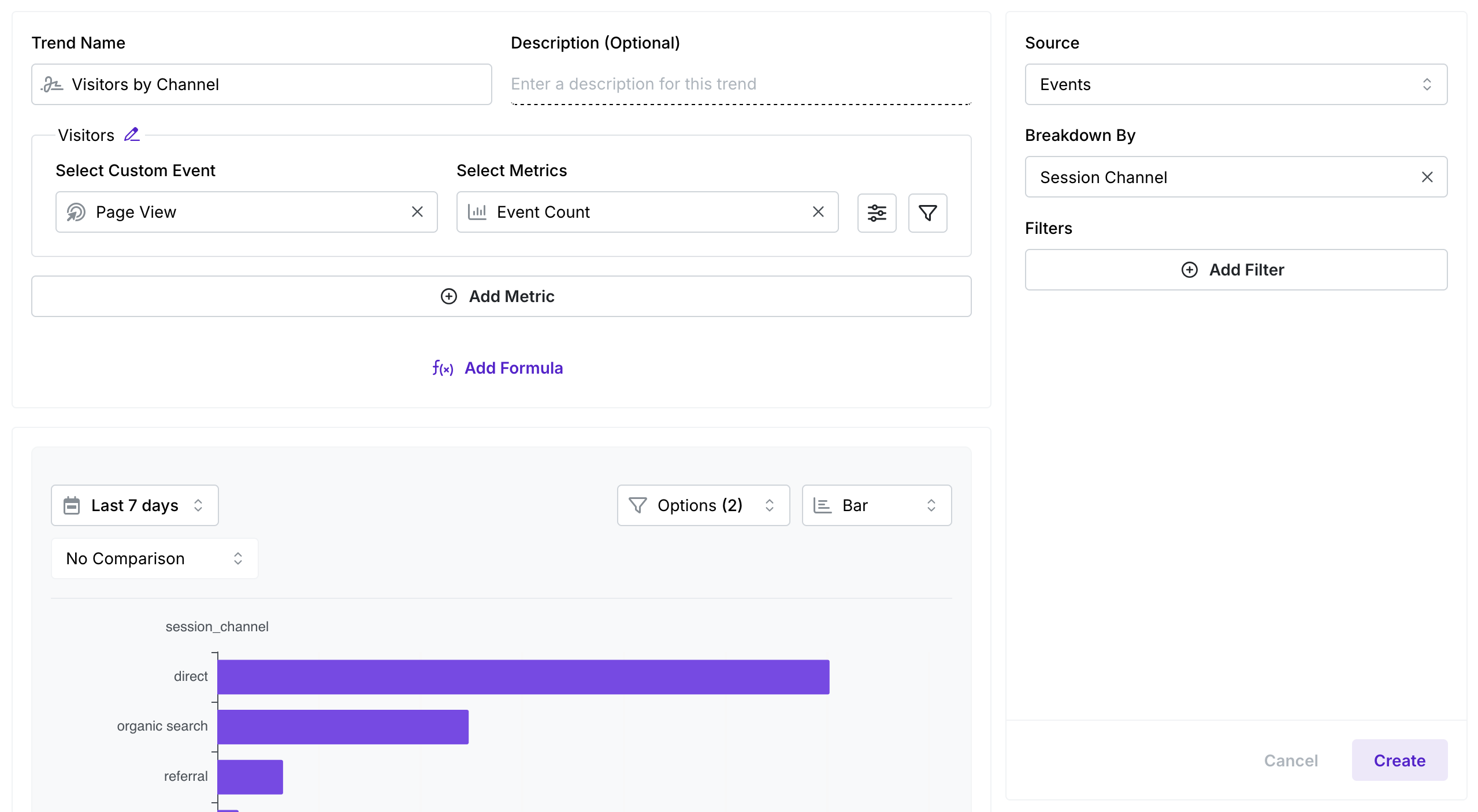
Task: Click the Page View event icon
Action: pyautogui.click(x=76, y=212)
